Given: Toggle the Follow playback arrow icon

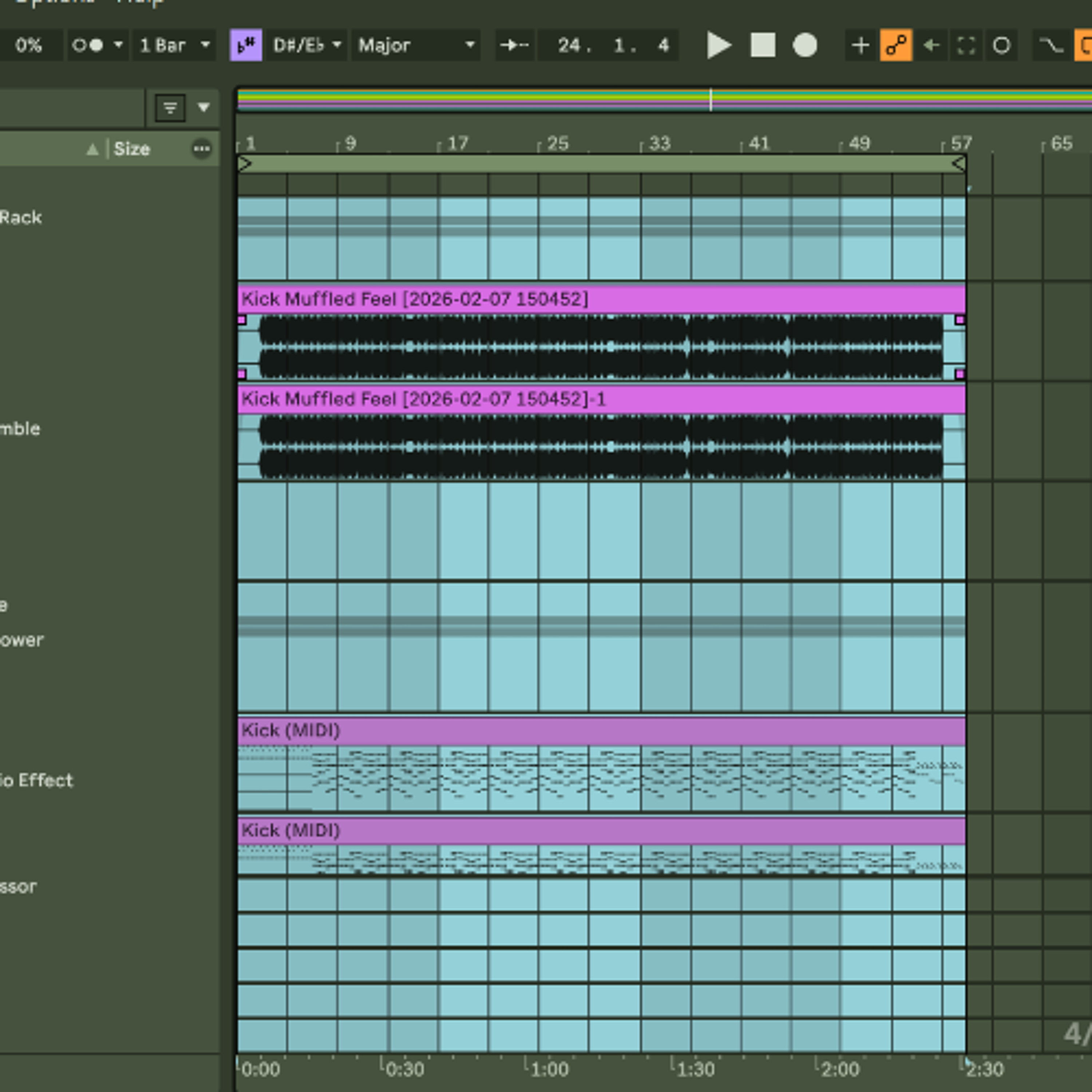Looking at the screenshot, I should click(x=514, y=45).
